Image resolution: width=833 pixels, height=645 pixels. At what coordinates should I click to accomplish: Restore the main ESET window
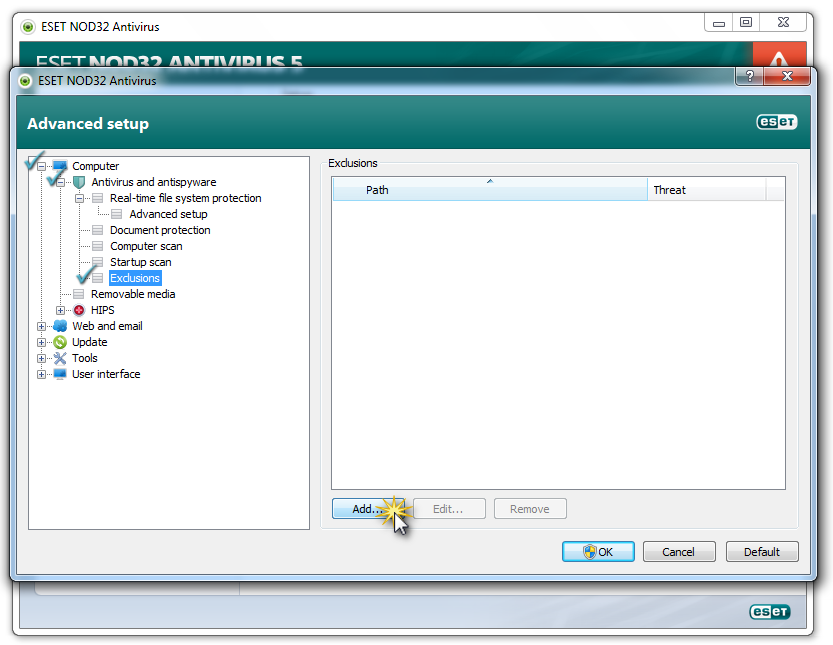[x=746, y=22]
